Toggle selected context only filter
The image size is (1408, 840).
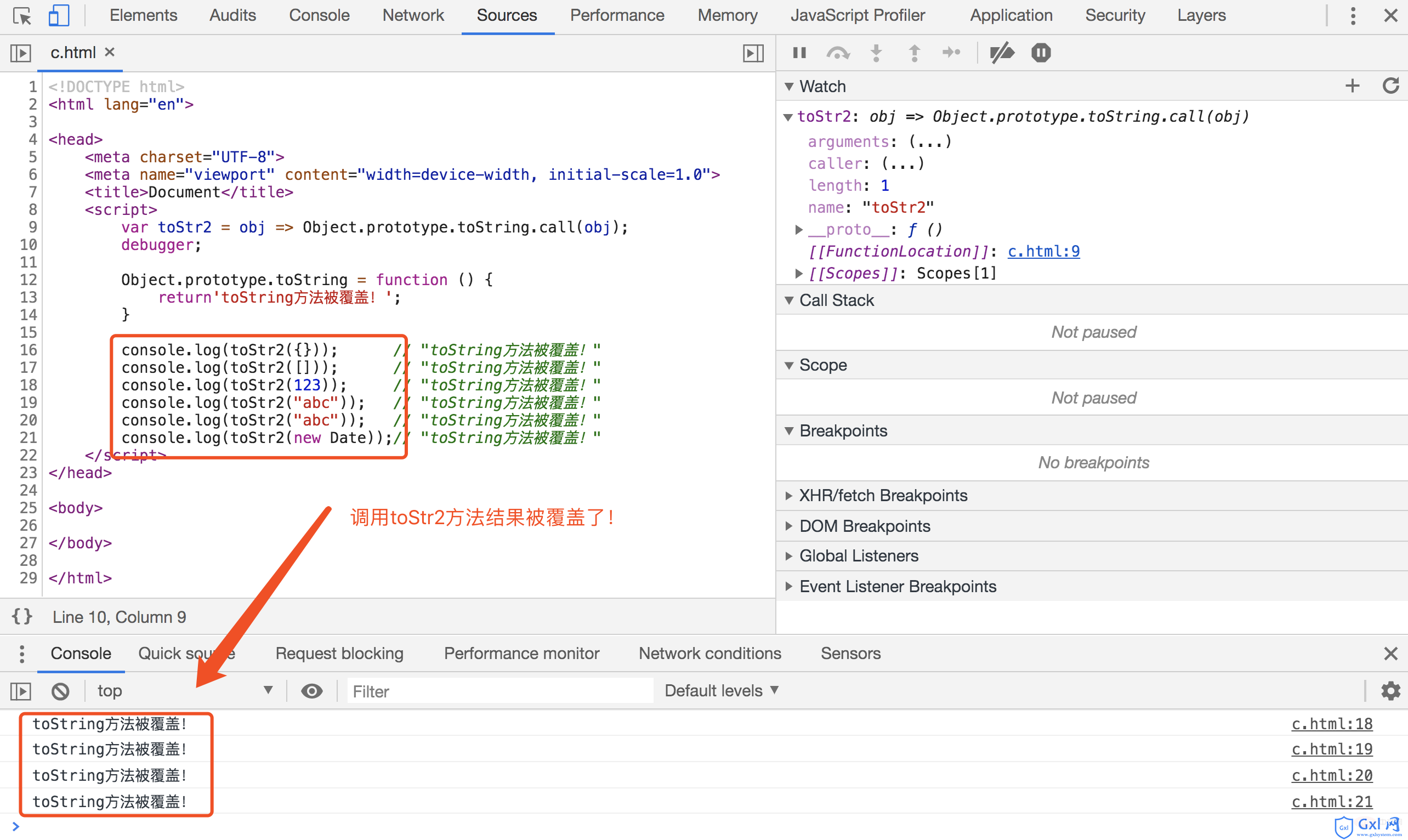pyautogui.click(x=312, y=690)
